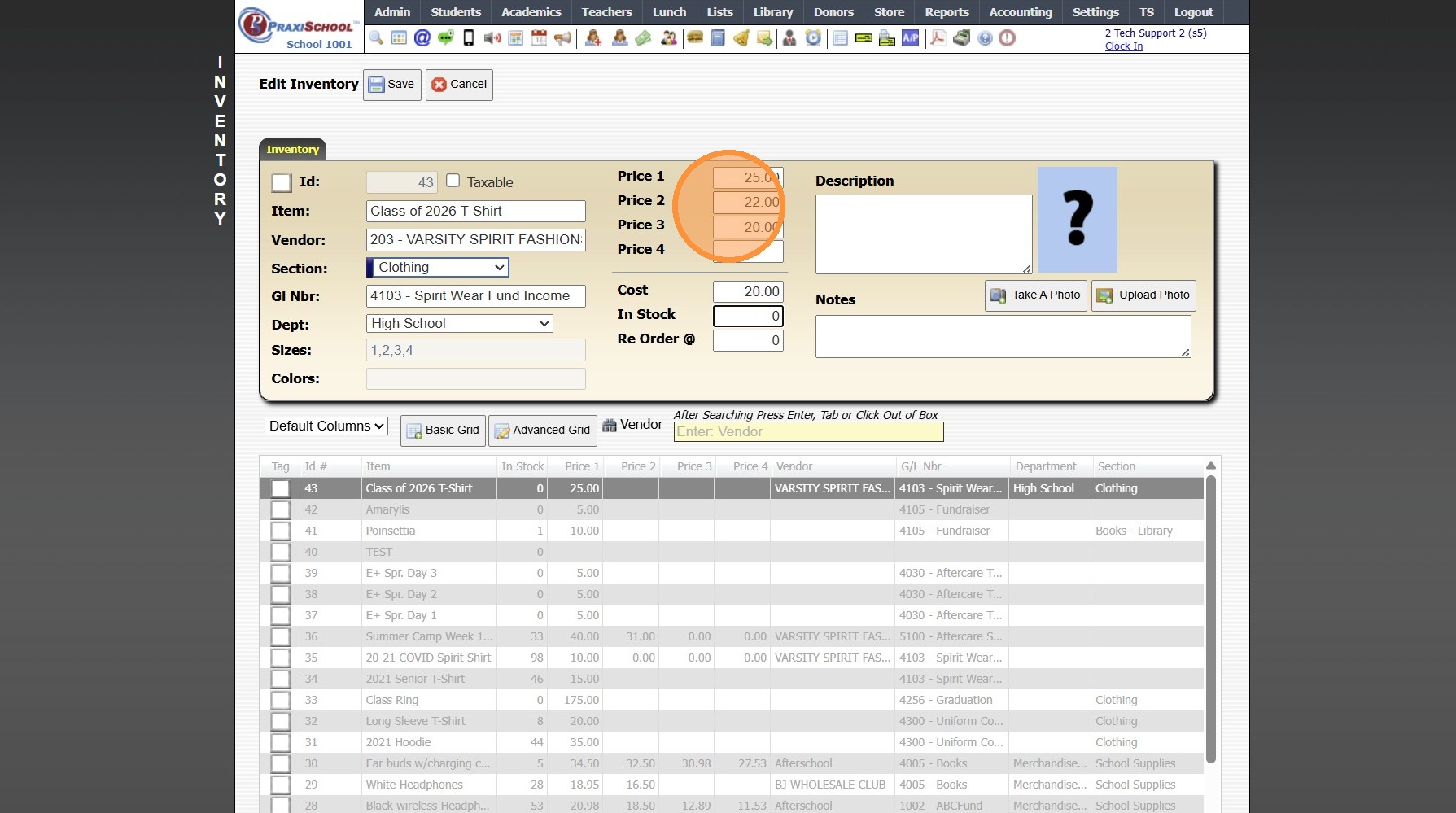Click the mobile phone icon

pyautogui.click(x=469, y=38)
